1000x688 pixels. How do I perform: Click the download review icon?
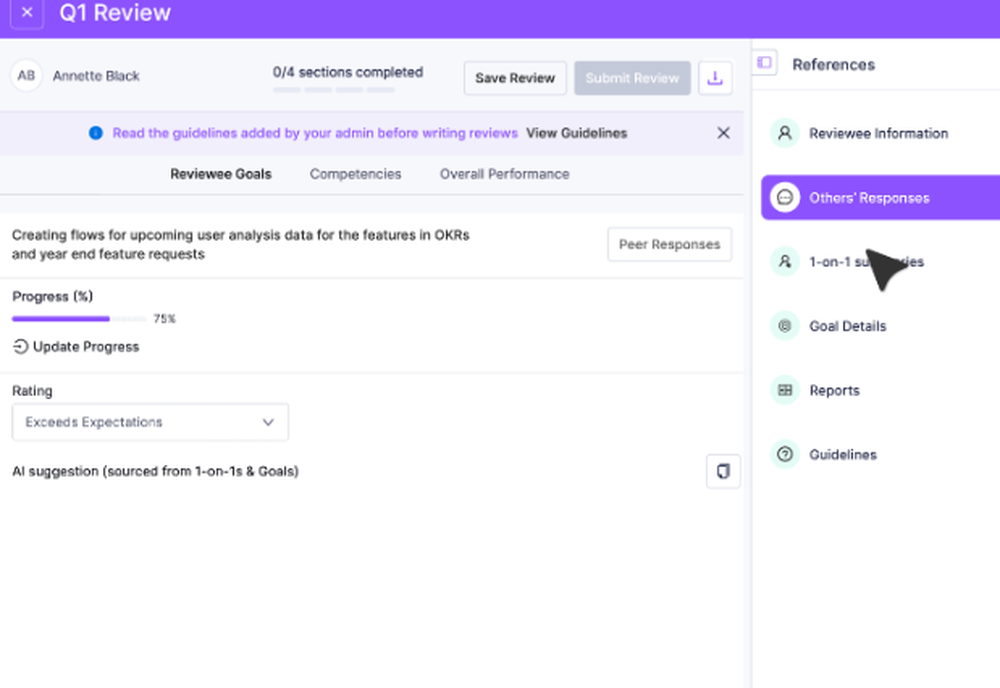(x=716, y=77)
